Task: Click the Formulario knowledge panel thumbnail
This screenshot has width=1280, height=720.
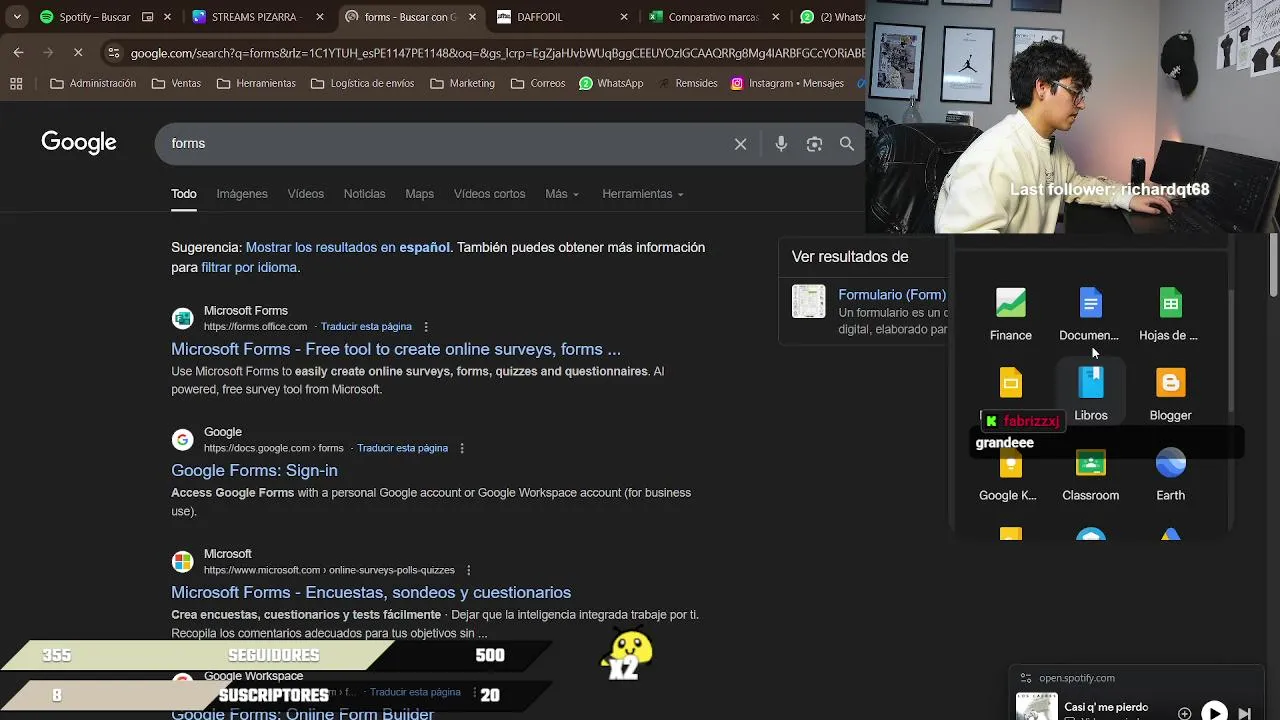Action: [x=809, y=301]
